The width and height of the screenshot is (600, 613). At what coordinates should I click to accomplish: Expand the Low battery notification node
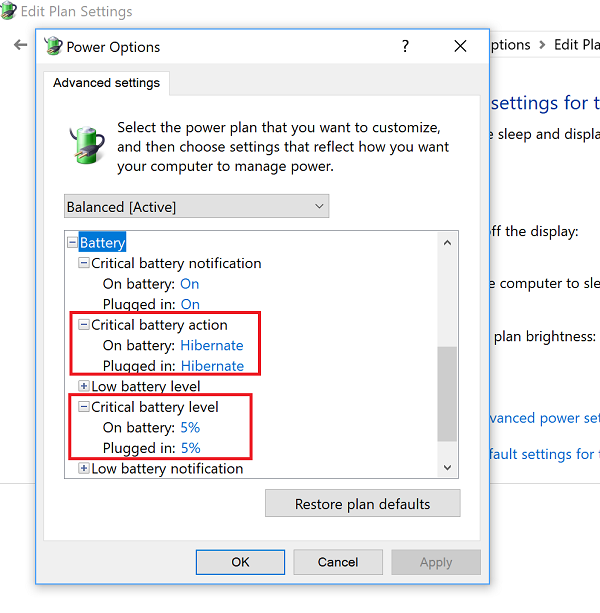[x=84, y=469]
